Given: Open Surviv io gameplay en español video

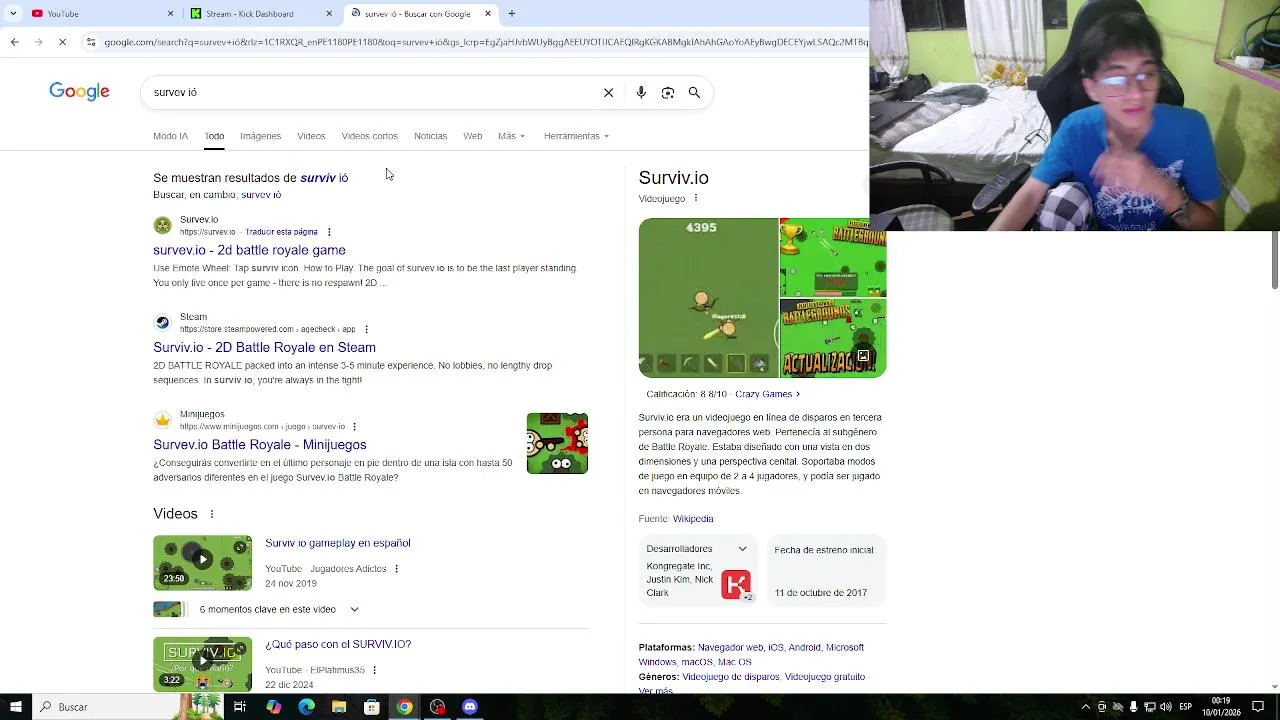Looking at the screenshot, I should click(x=338, y=543).
